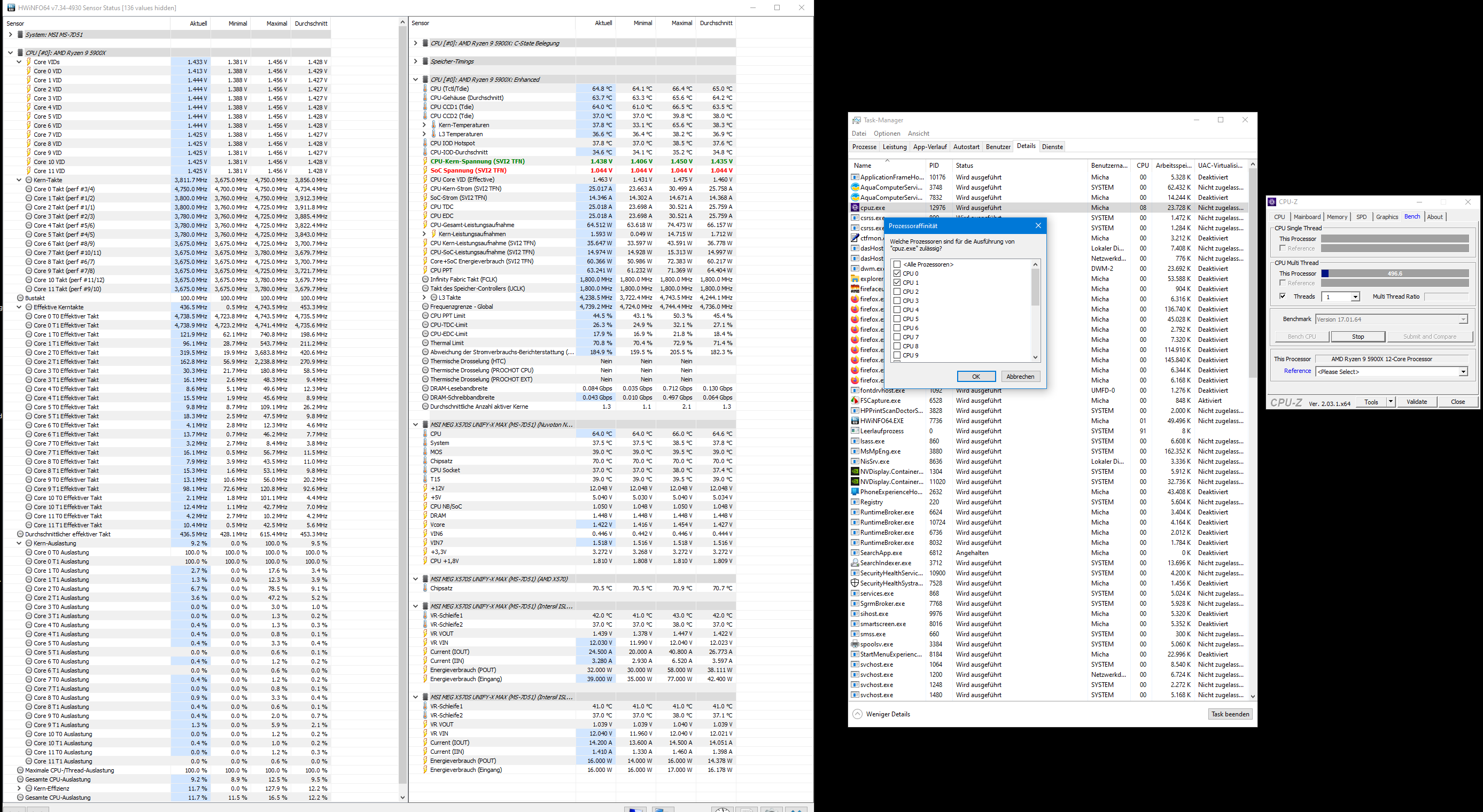Image resolution: width=1483 pixels, height=812 pixels.
Task: Sort by the PID column header
Action: 934,165
